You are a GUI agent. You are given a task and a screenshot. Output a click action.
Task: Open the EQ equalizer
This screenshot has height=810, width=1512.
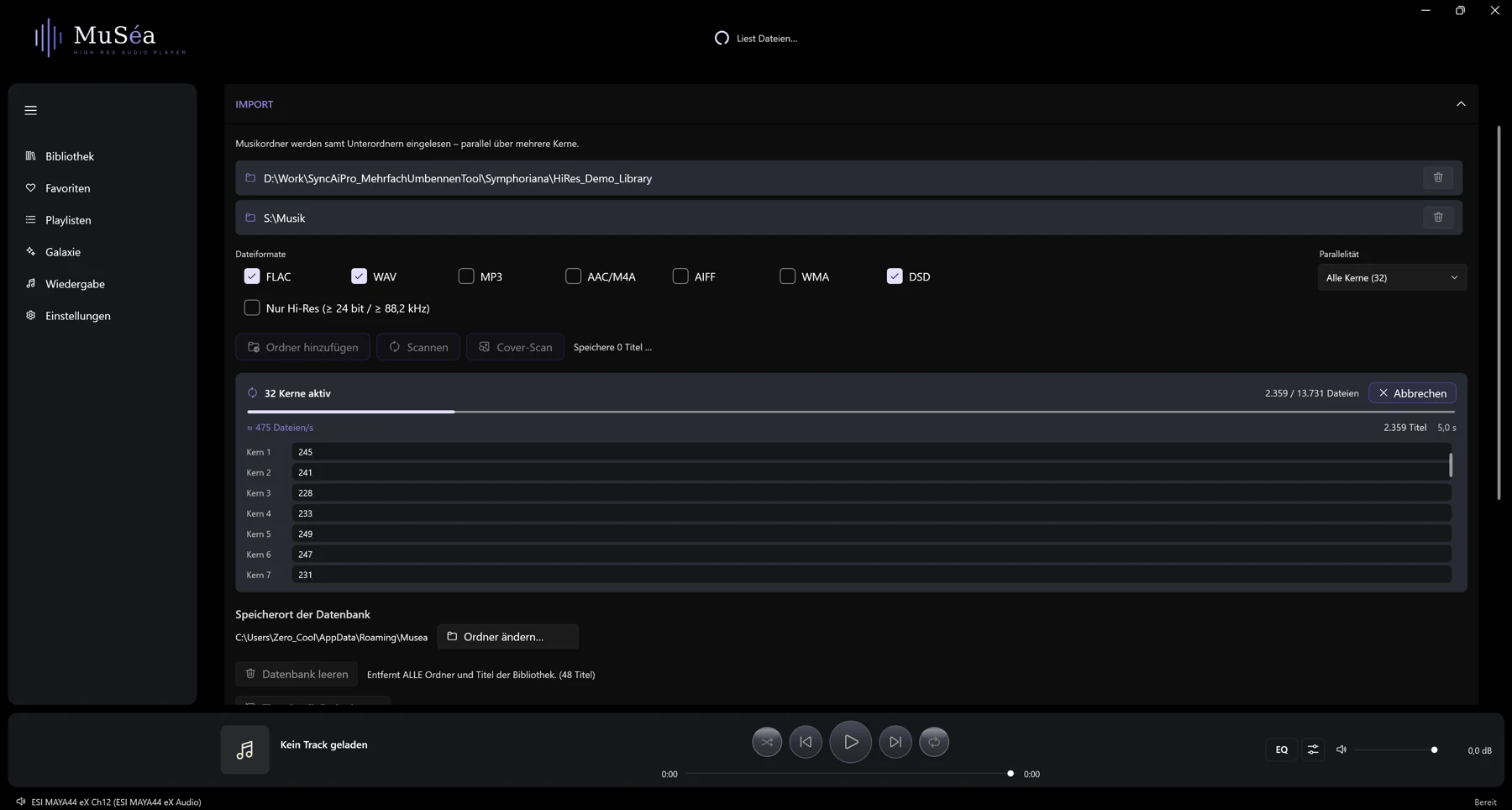pyautogui.click(x=1281, y=750)
